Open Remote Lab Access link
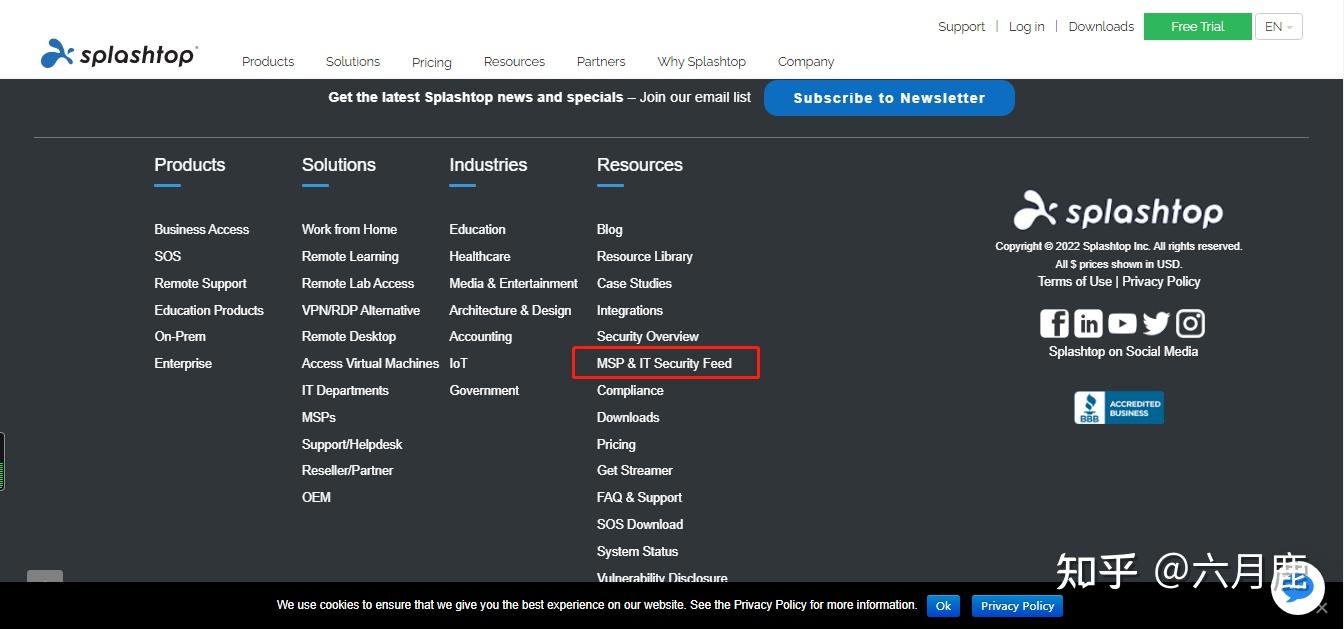Screen dimensions: 1344x629 358,283
